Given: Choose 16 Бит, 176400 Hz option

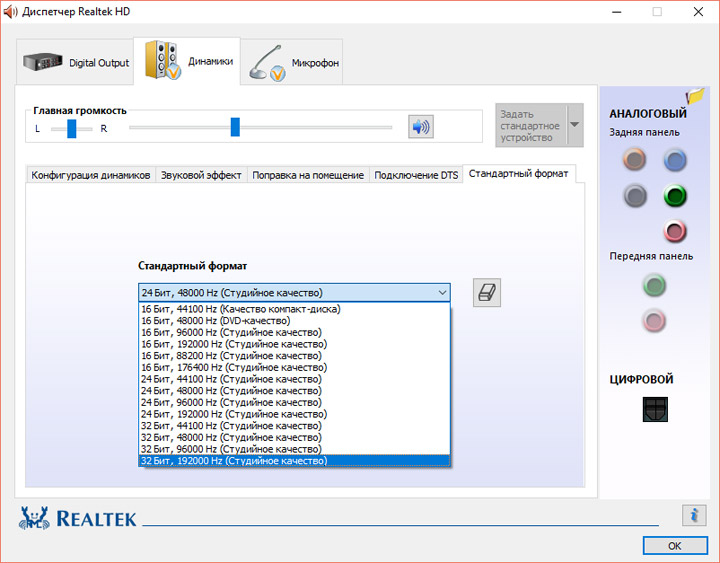Looking at the screenshot, I should coord(294,367).
